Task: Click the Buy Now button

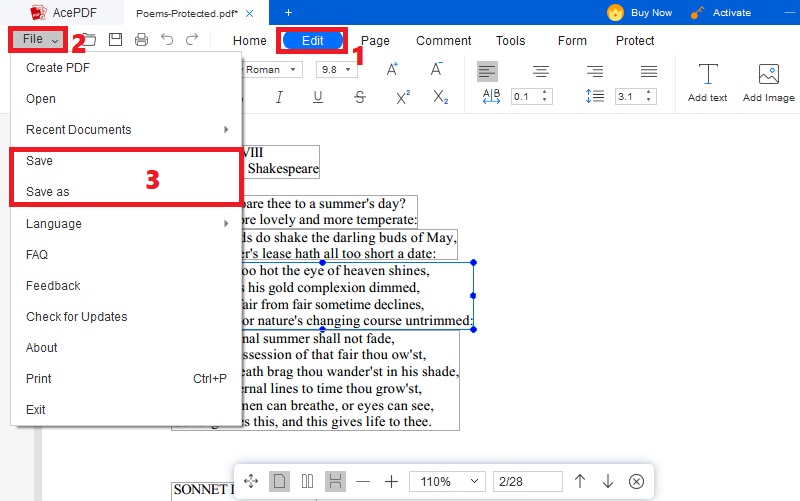Action: coord(639,12)
